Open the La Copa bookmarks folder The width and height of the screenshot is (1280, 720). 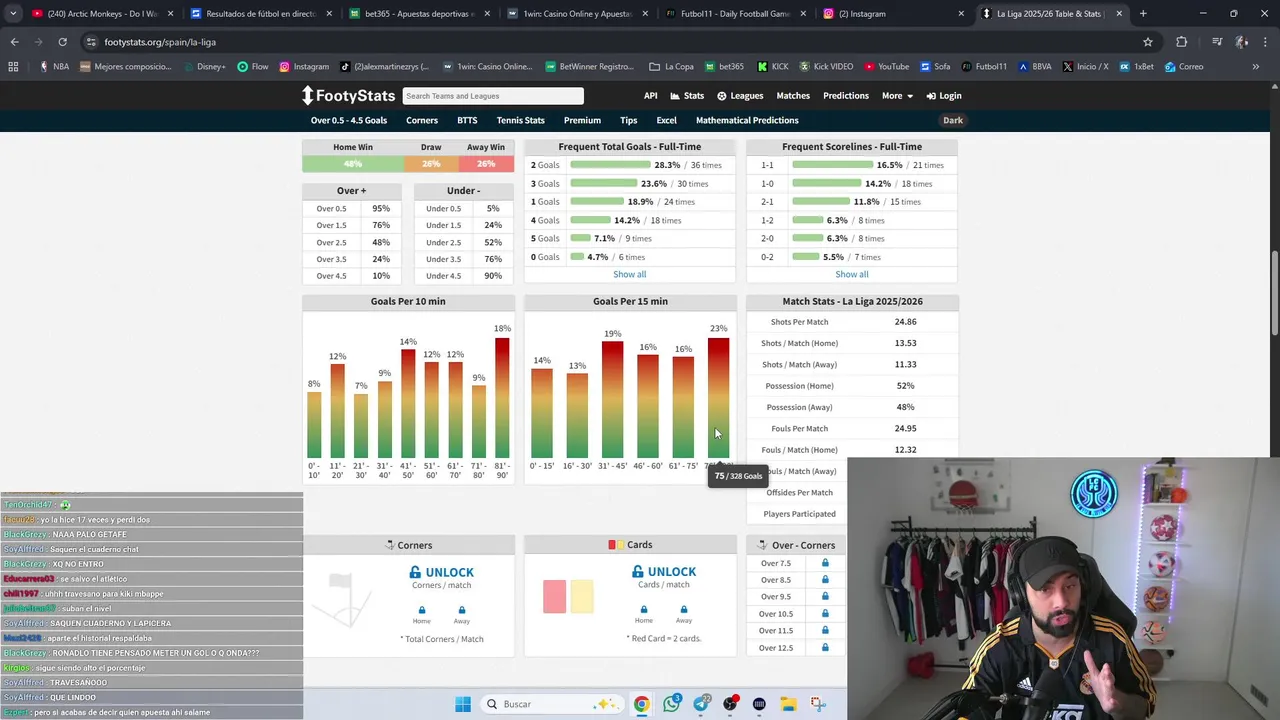(x=671, y=67)
